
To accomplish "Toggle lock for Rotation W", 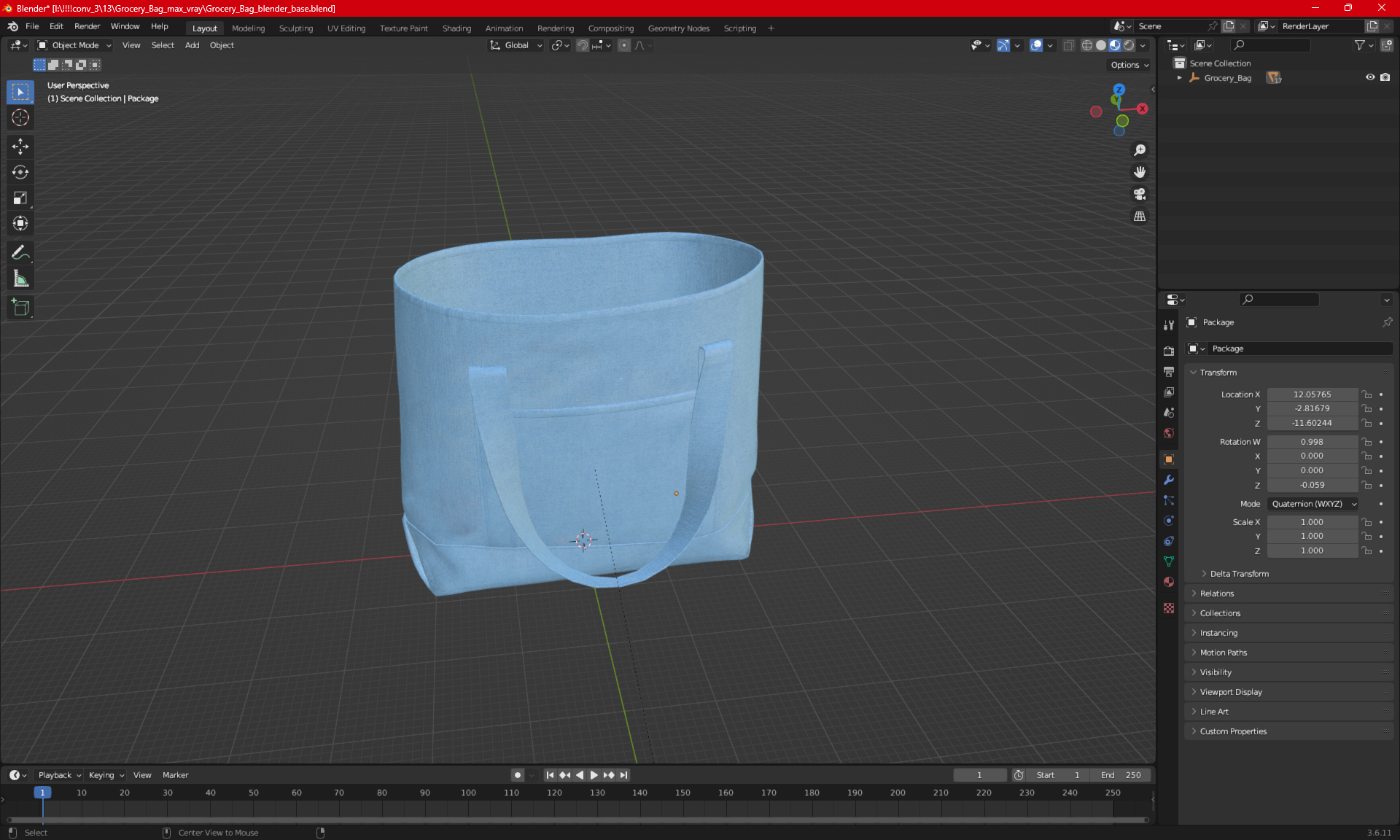I will [1367, 442].
